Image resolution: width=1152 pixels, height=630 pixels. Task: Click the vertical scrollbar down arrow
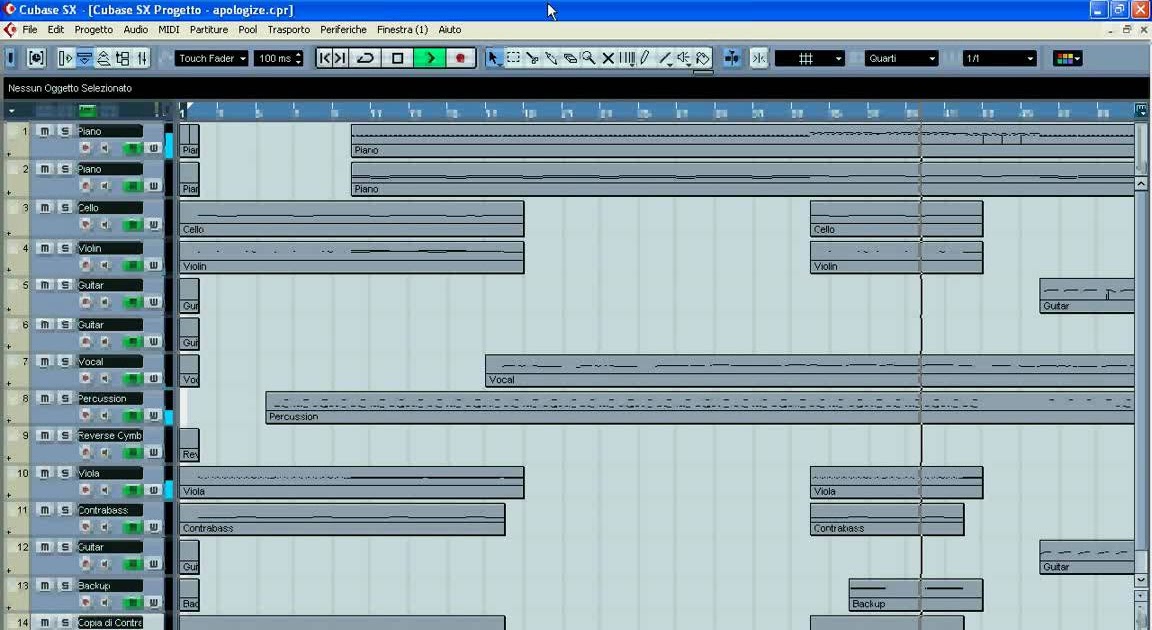click(x=1142, y=580)
